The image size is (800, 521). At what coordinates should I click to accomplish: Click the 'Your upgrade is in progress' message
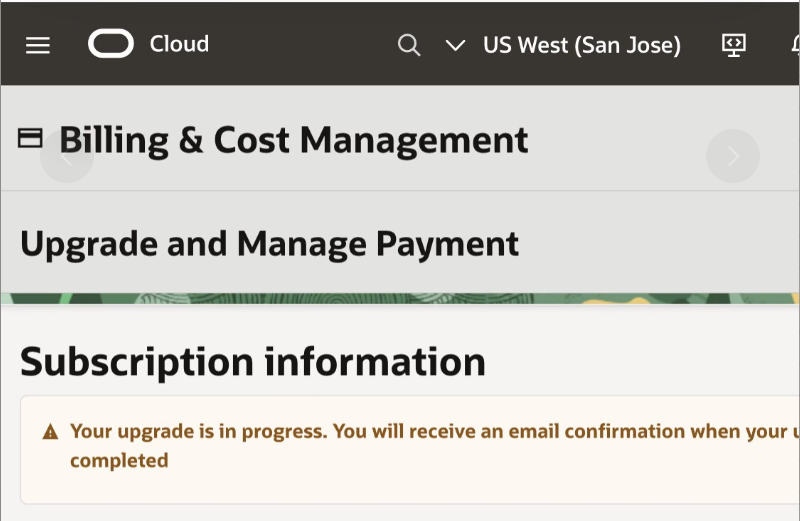click(198, 431)
